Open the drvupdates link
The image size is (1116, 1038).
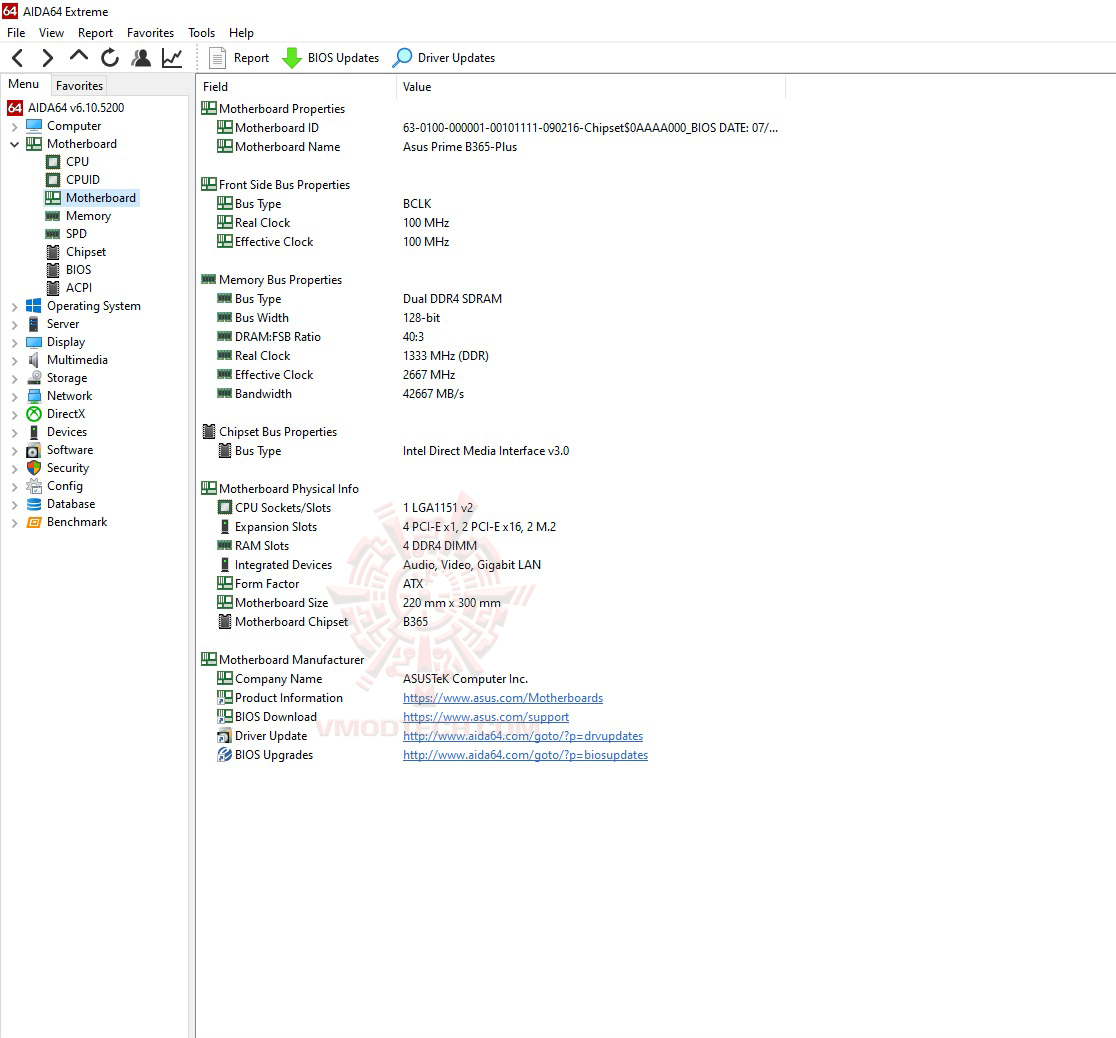522,736
